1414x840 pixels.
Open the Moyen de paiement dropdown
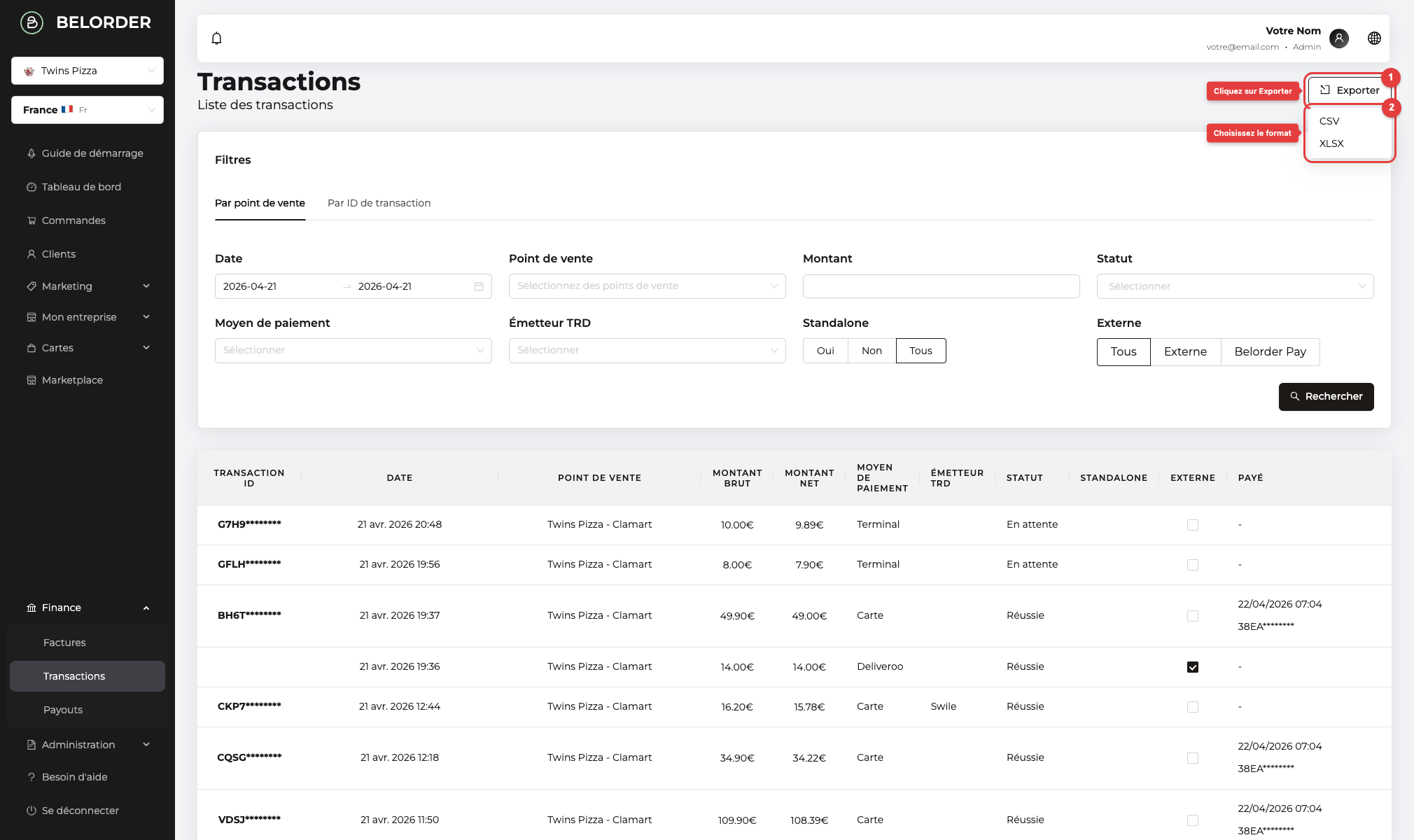(x=353, y=351)
